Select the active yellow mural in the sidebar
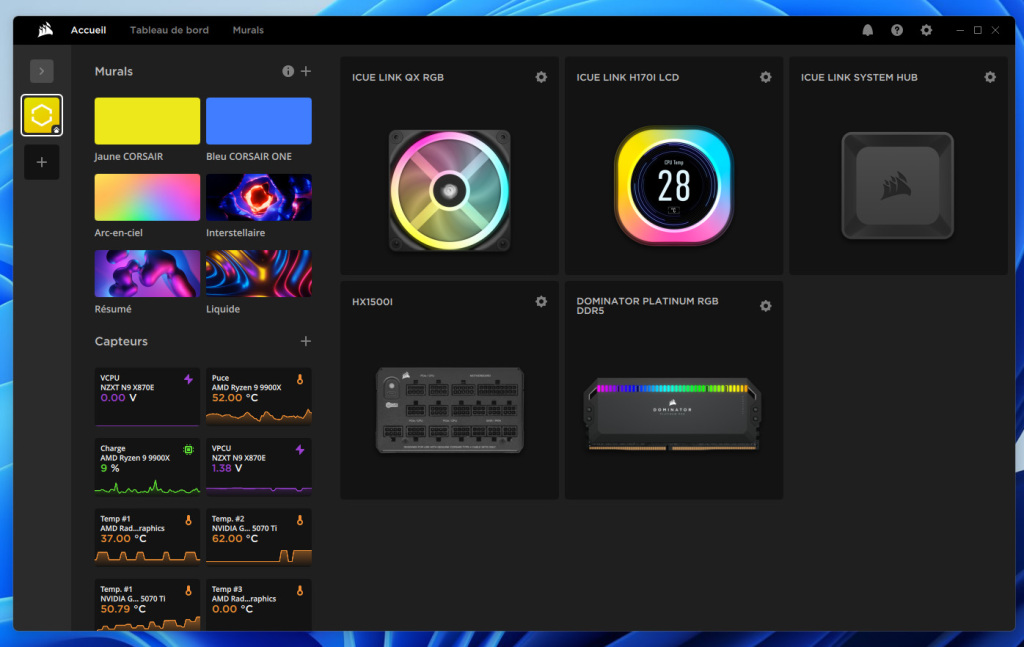This screenshot has height=647, width=1024. pos(41,114)
